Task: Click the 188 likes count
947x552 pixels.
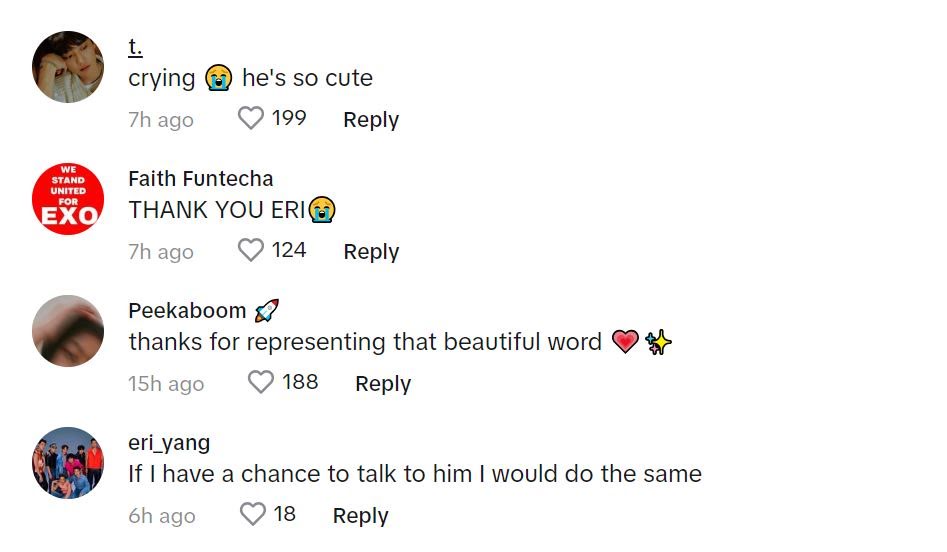Action: [300, 382]
